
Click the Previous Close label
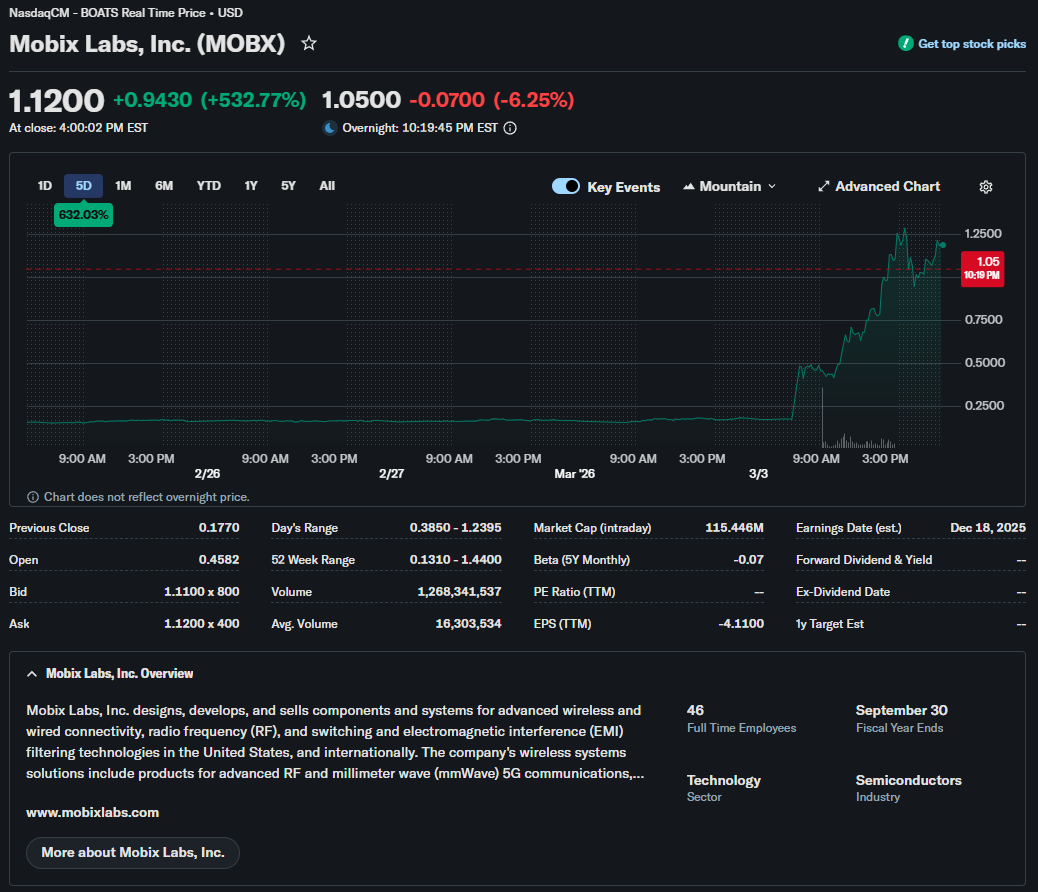tap(49, 528)
